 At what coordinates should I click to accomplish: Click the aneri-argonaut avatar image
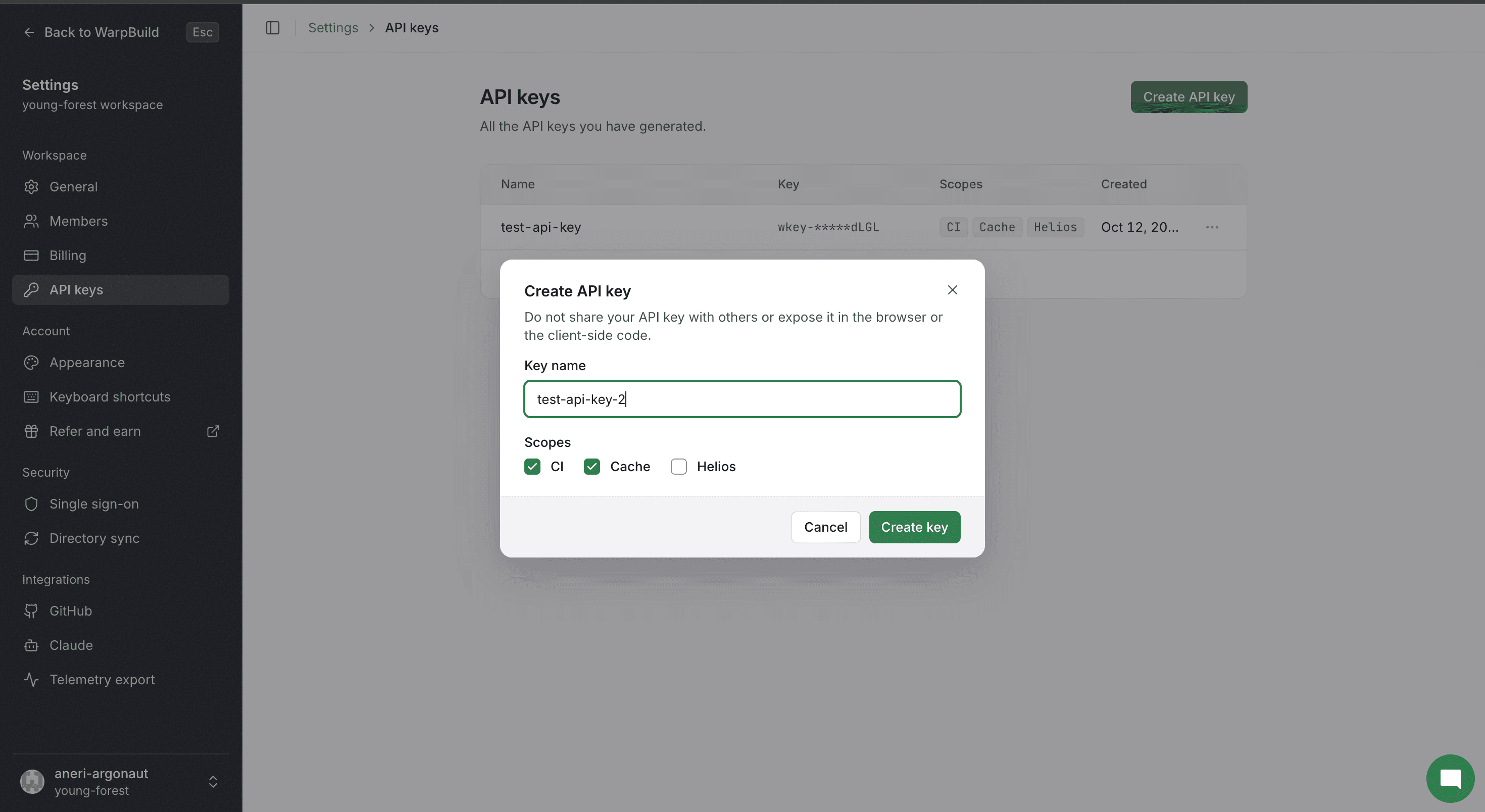click(x=32, y=782)
